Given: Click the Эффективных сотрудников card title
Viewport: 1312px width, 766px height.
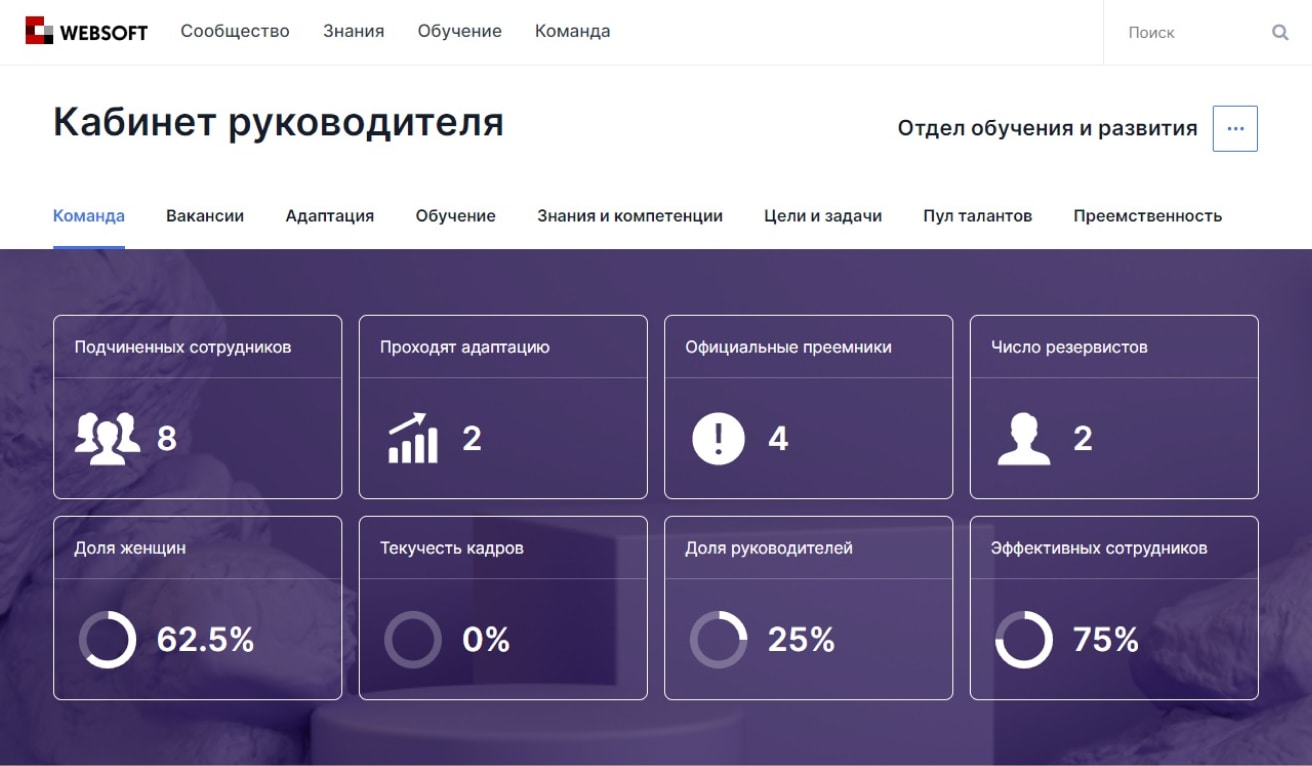Looking at the screenshot, I should 1099,548.
